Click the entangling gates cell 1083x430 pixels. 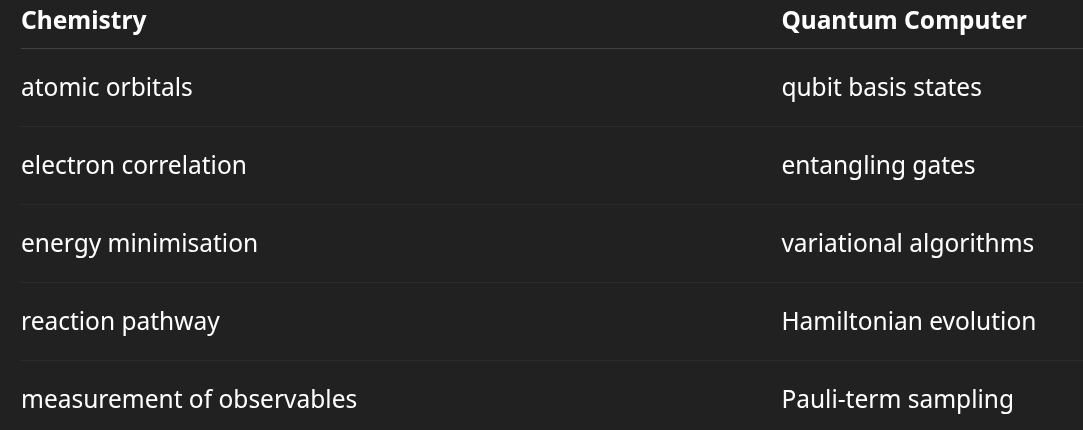pos(879,166)
